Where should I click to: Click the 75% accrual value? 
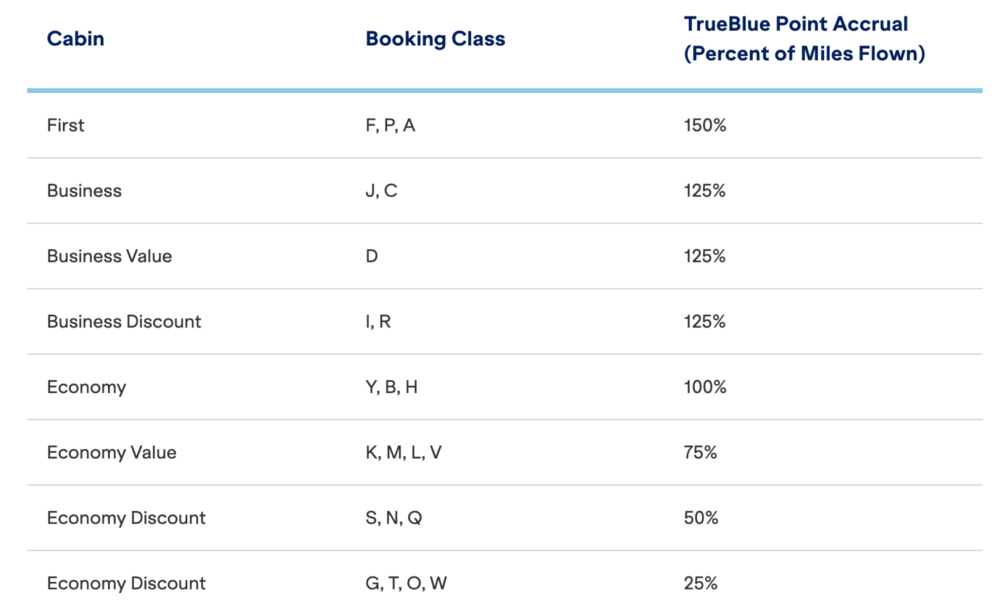[x=701, y=453]
